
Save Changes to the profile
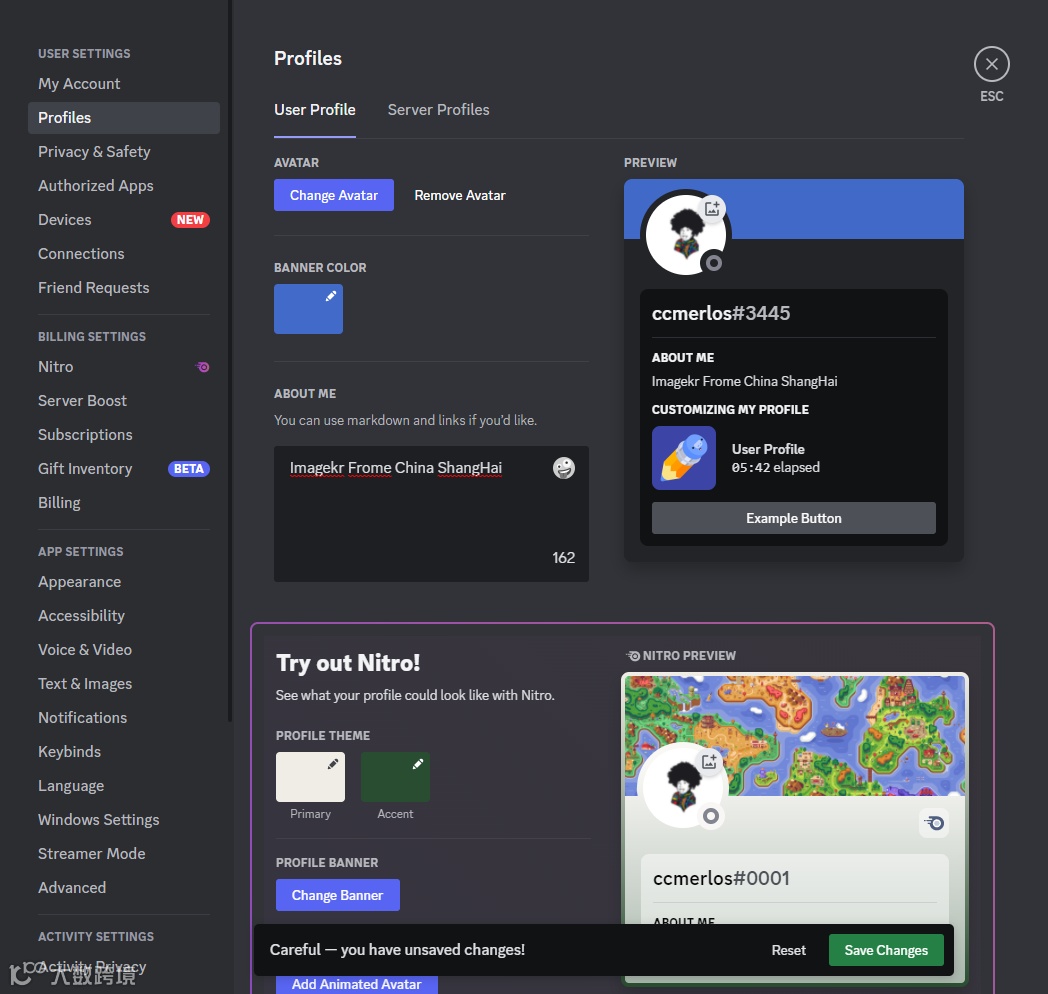(x=886, y=950)
